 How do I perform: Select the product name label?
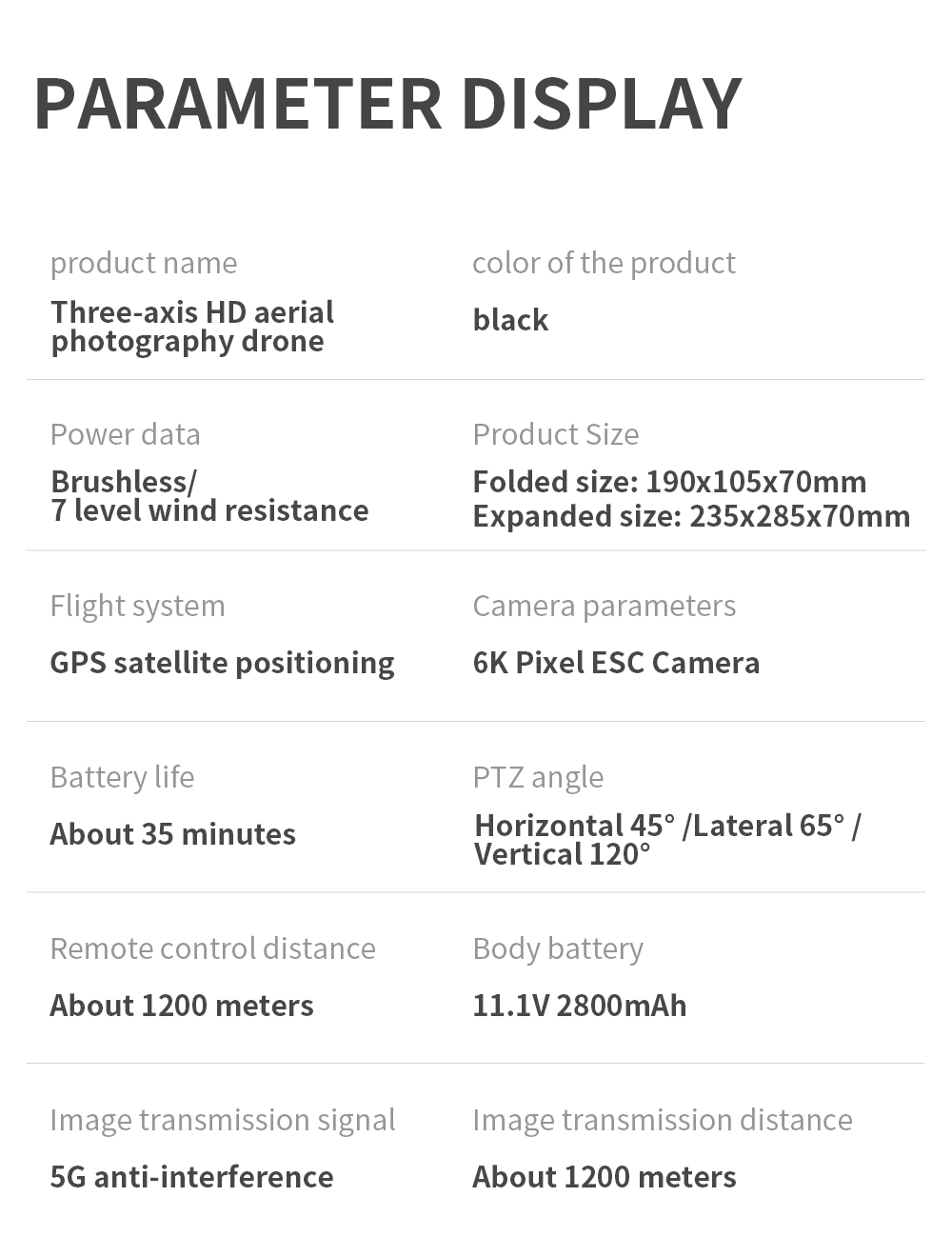click(144, 263)
